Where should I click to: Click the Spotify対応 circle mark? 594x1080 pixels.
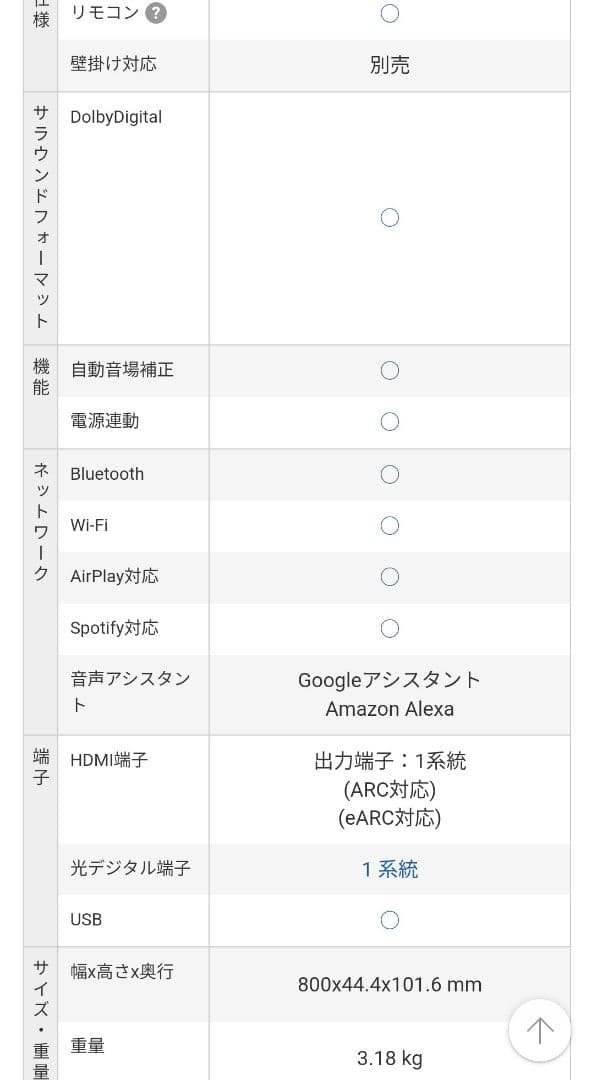[x=389, y=628]
